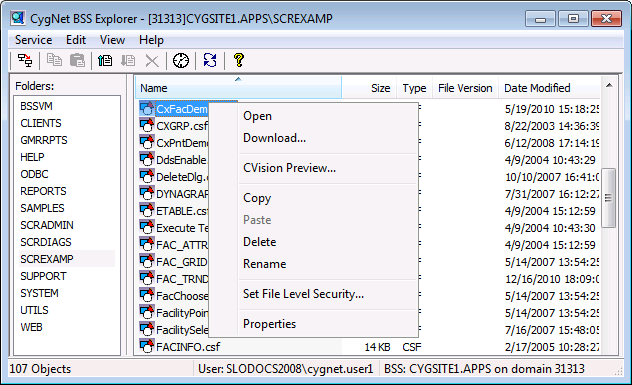This screenshot has width=632, height=385.
Task: Click the file icon beside CxPntDem
Action: pyautogui.click(x=147, y=142)
